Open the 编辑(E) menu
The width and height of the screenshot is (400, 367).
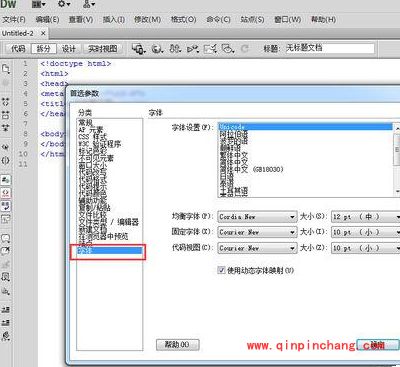47,20
